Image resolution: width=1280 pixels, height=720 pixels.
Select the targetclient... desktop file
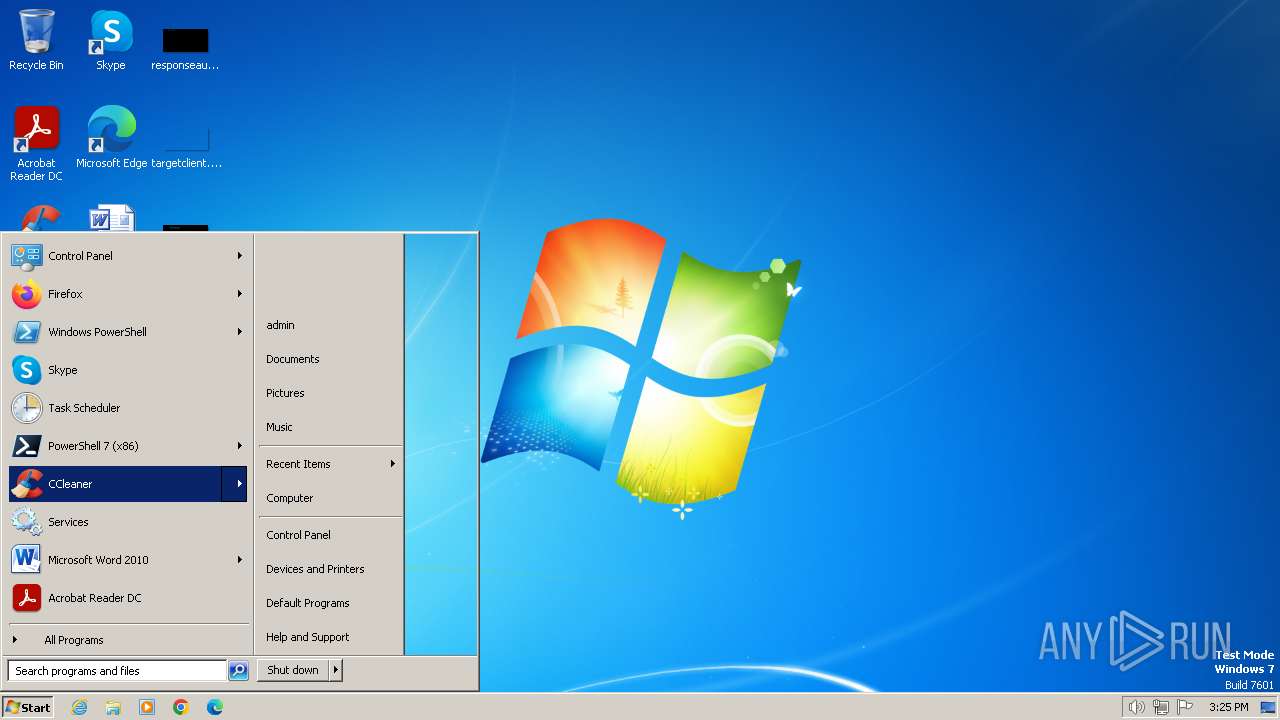point(186,145)
